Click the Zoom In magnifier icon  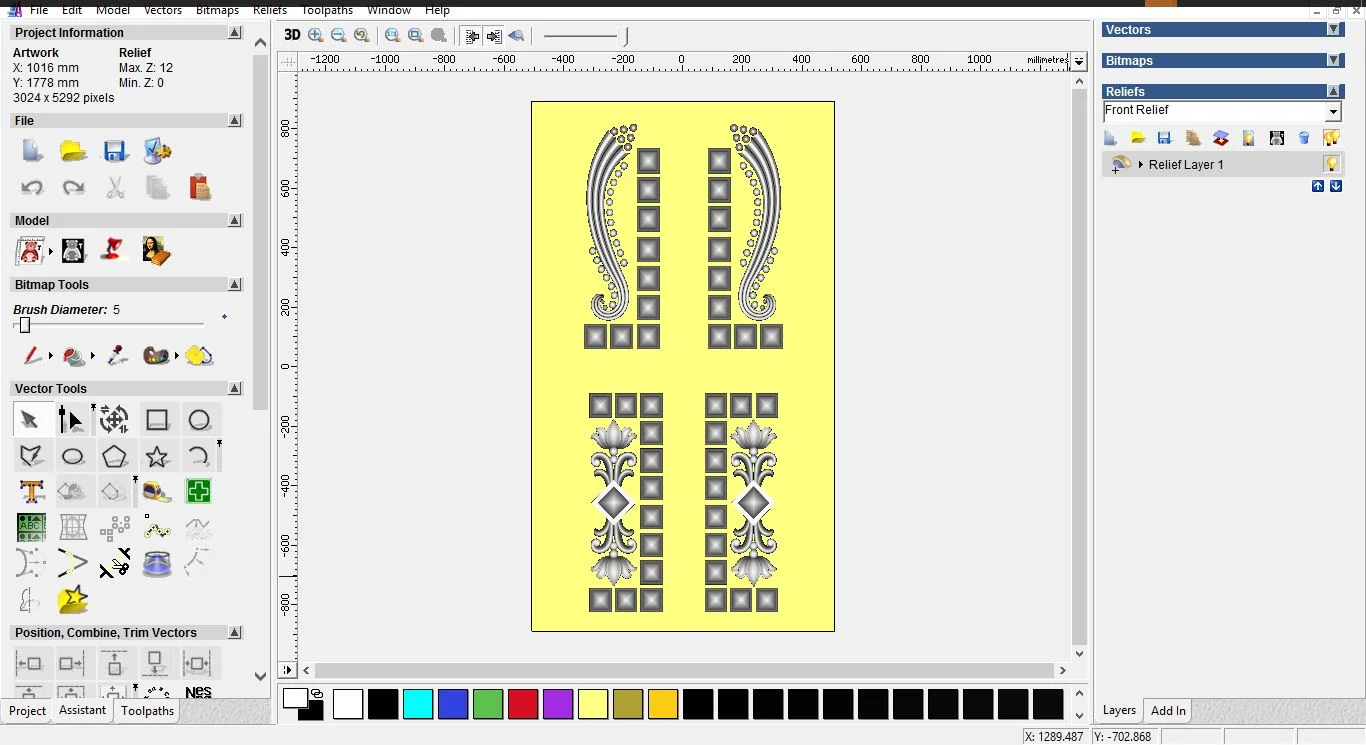[x=316, y=35]
